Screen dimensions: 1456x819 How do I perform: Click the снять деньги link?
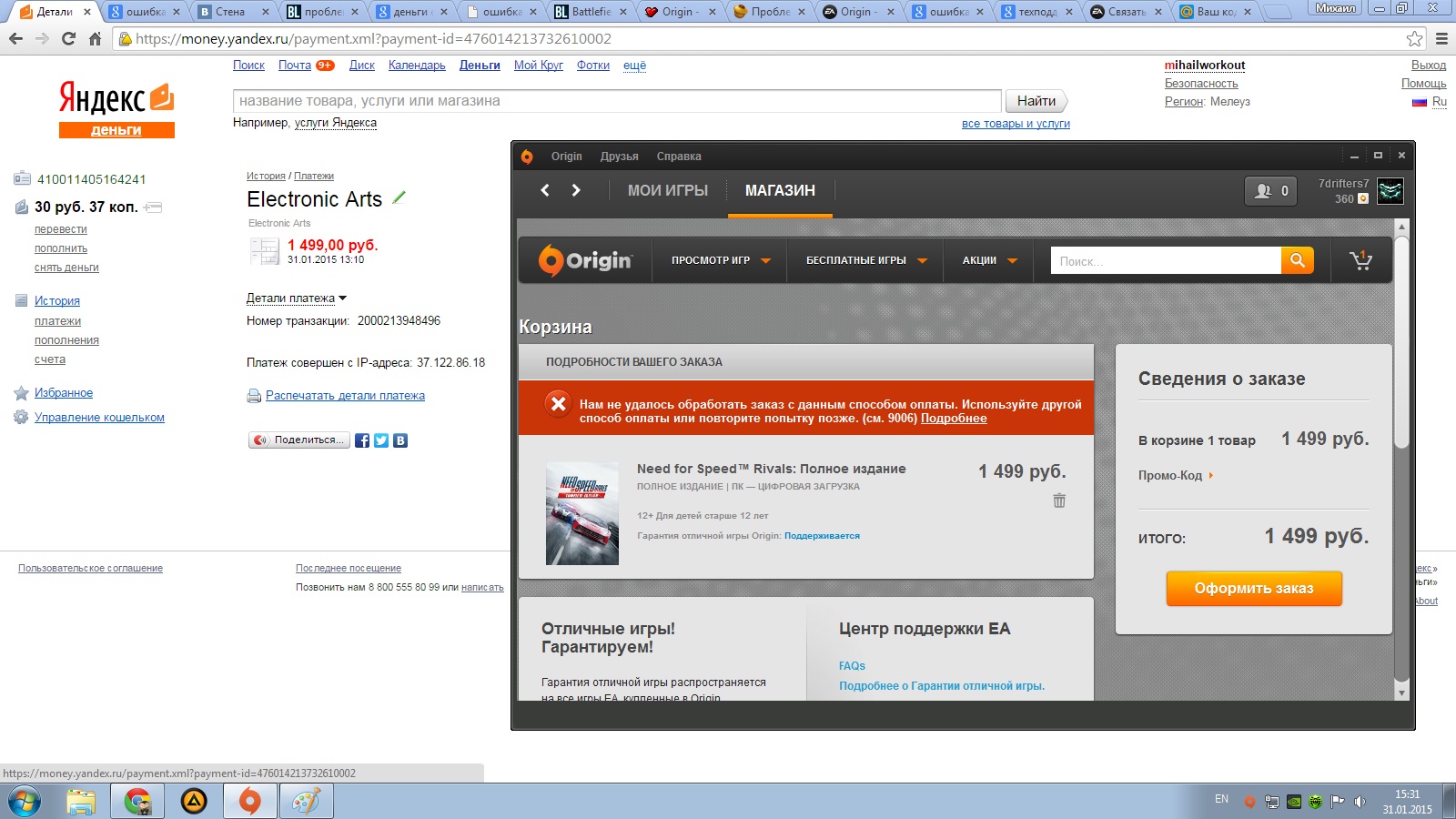click(x=66, y=268)
